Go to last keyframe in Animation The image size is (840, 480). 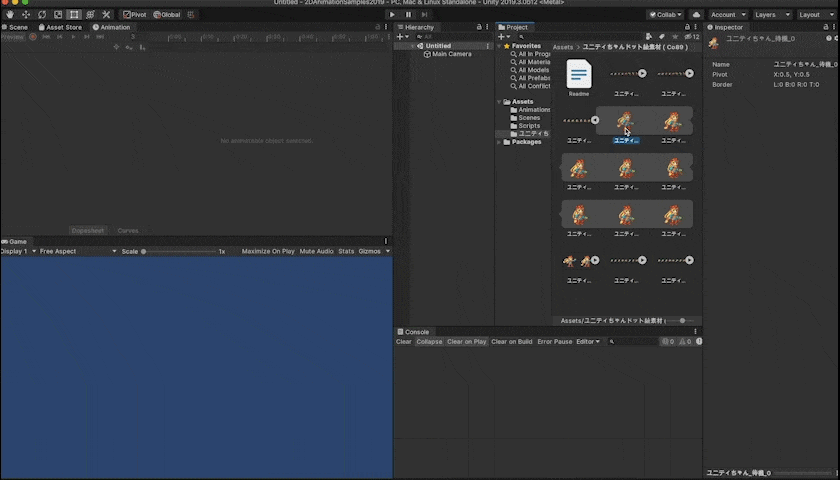[x=100, y=37]
